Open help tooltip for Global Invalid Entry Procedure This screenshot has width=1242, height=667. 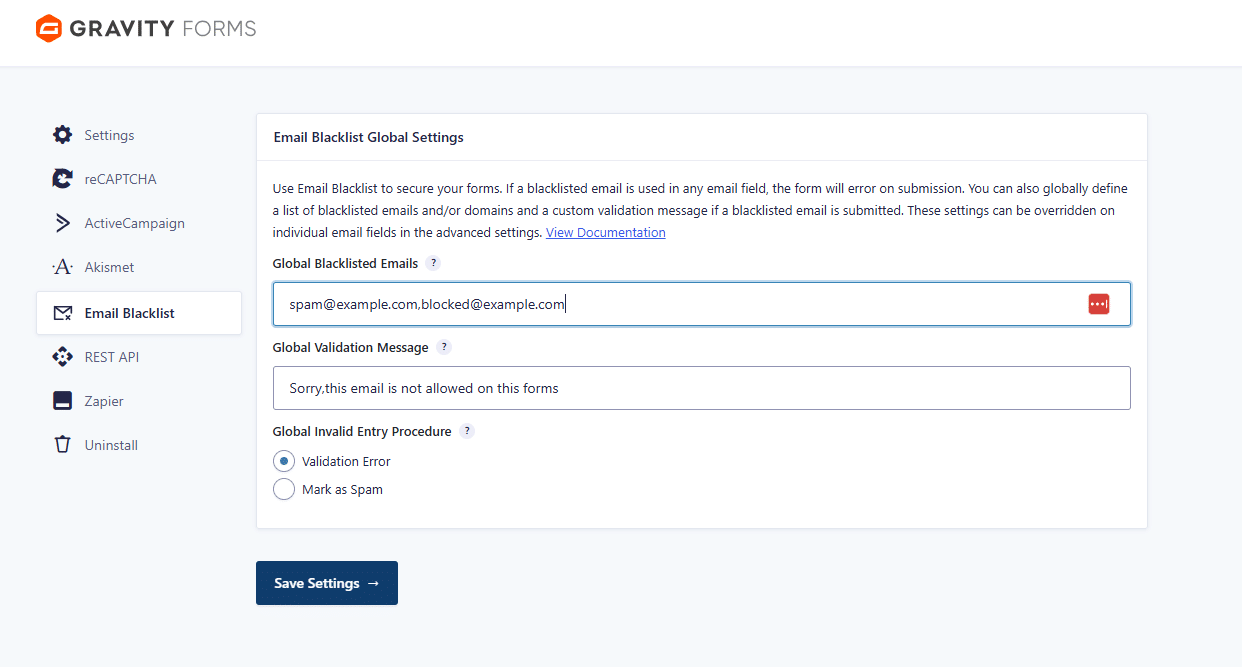467,431
